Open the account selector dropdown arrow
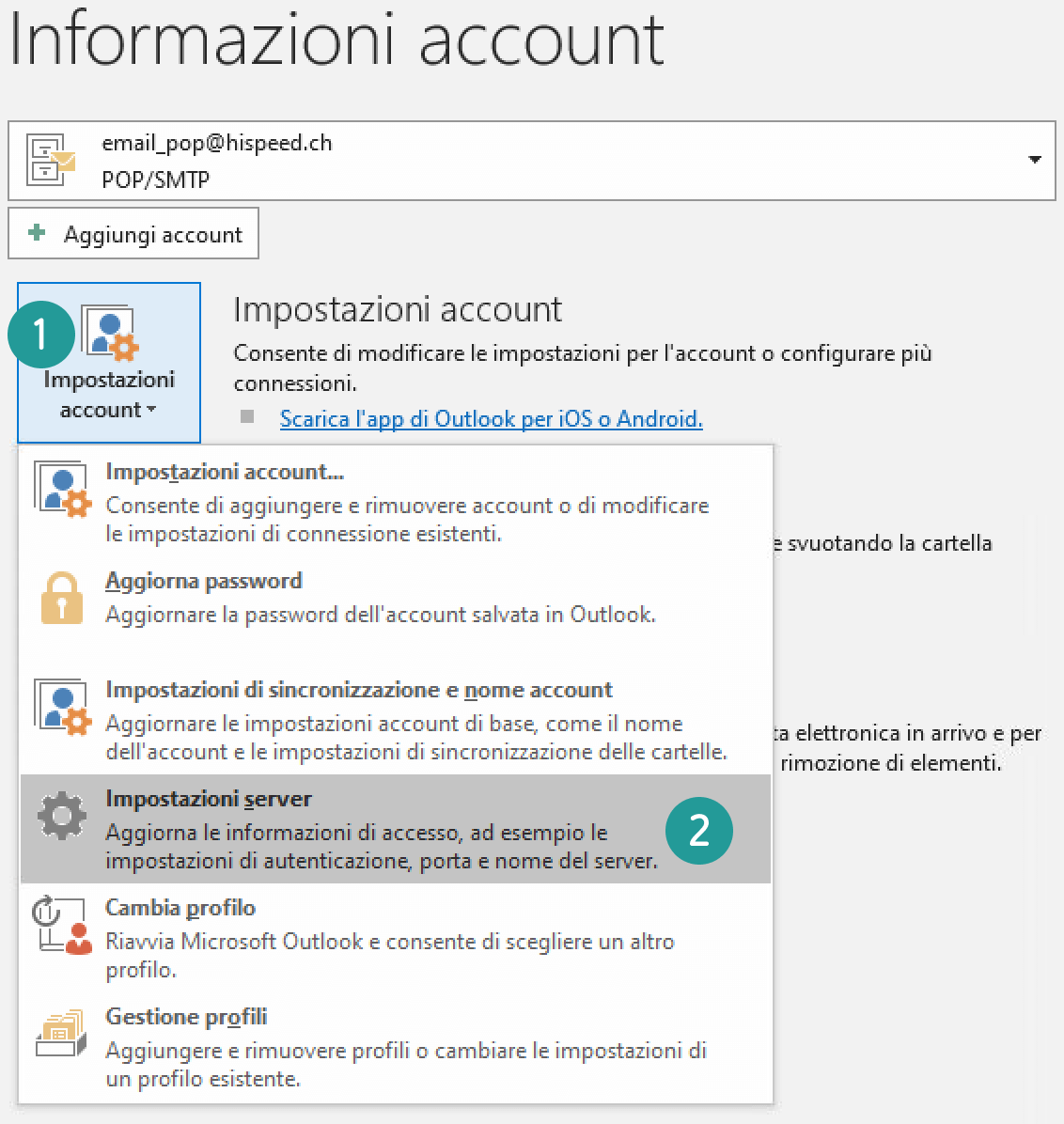The image size is (1064, 1124). pyautogui.click(x=1034, y=160)
